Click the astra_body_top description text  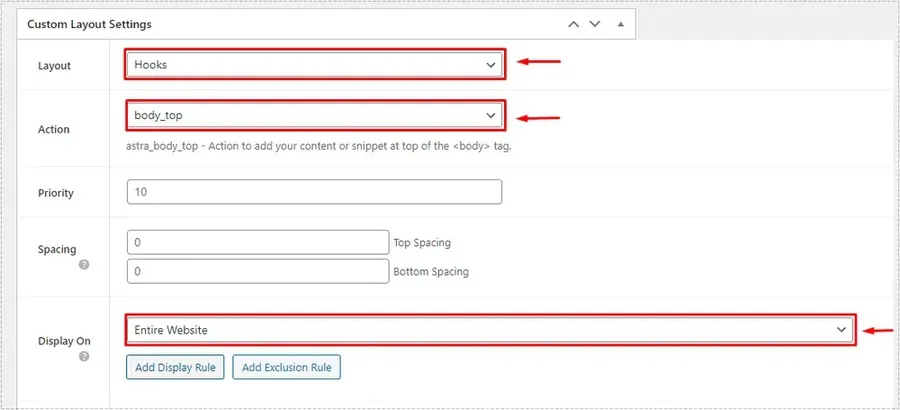[319, 146]
